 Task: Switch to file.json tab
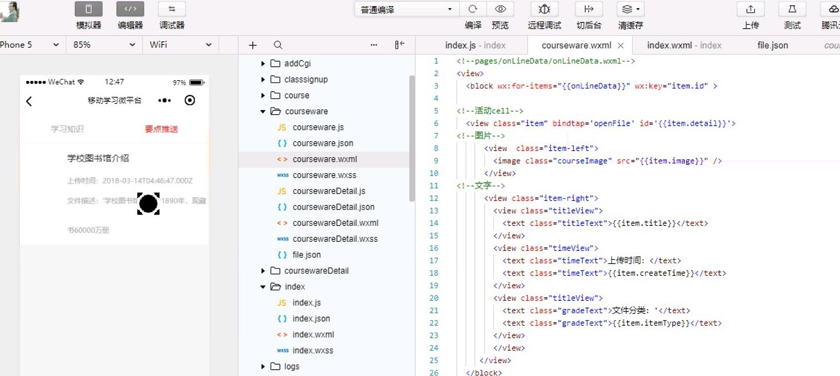coord(772,46)
